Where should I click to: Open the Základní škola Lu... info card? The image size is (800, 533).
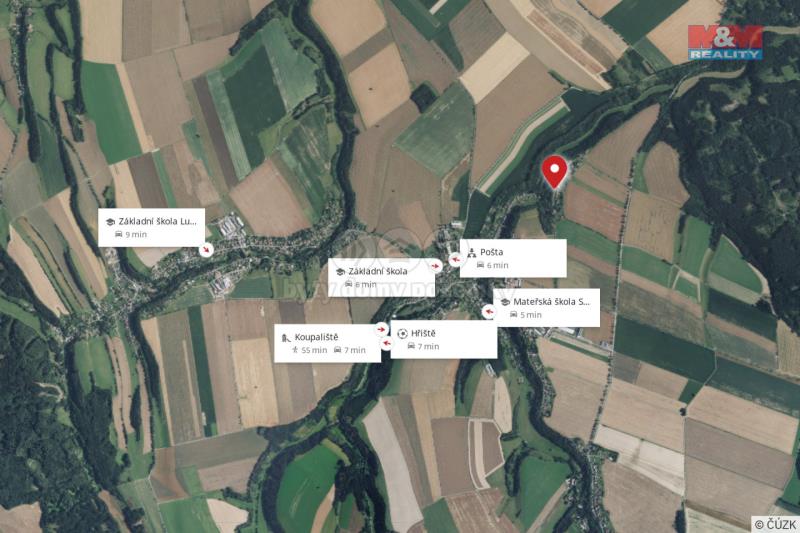[152, 227]
